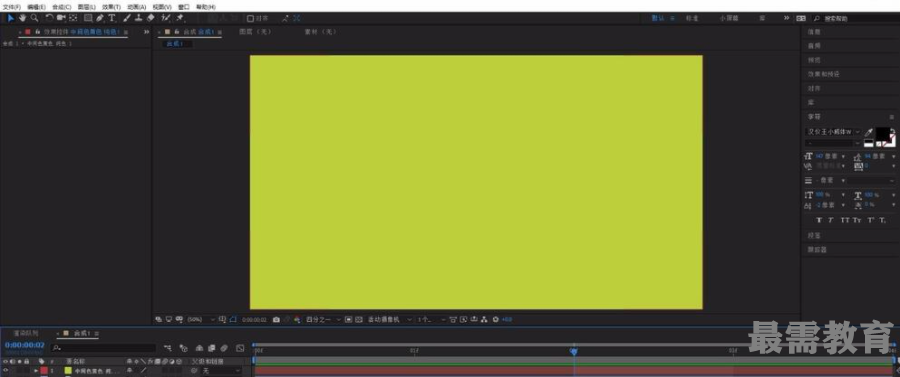Enable motion blur icon in timeline
This screenshot has width=900, height=377.
(224, 348)
